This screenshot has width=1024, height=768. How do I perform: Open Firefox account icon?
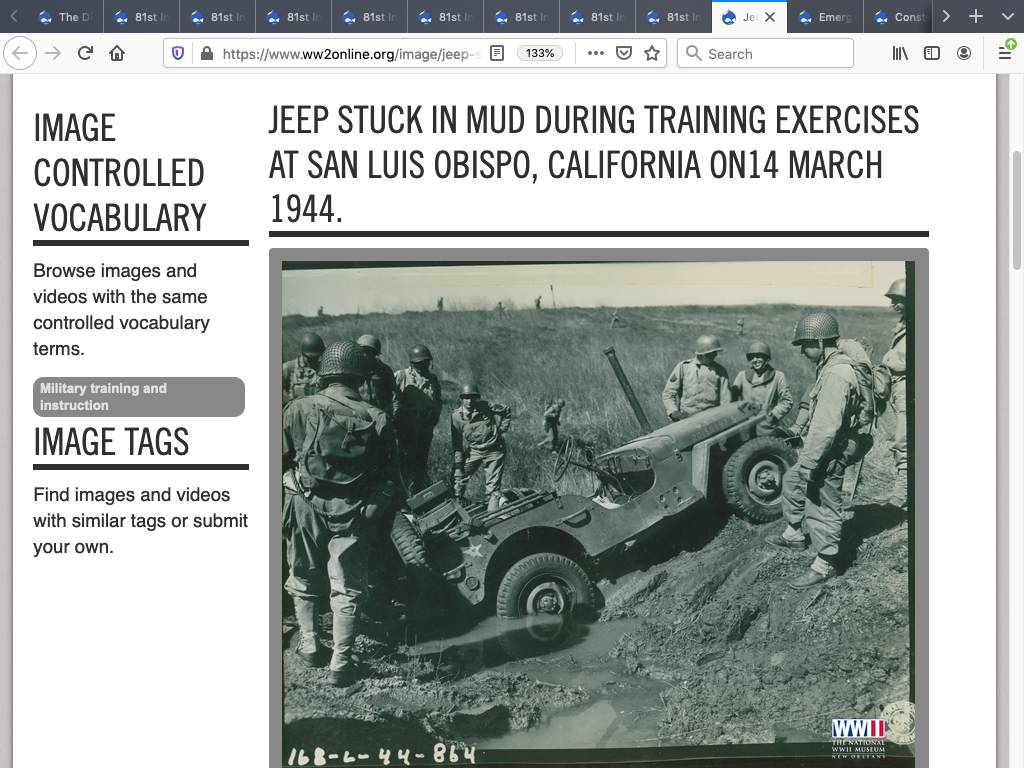[x=964, y=54]
